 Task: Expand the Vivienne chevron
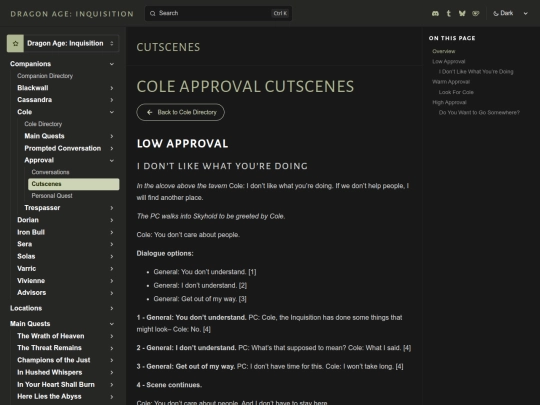tap(112, 281)
